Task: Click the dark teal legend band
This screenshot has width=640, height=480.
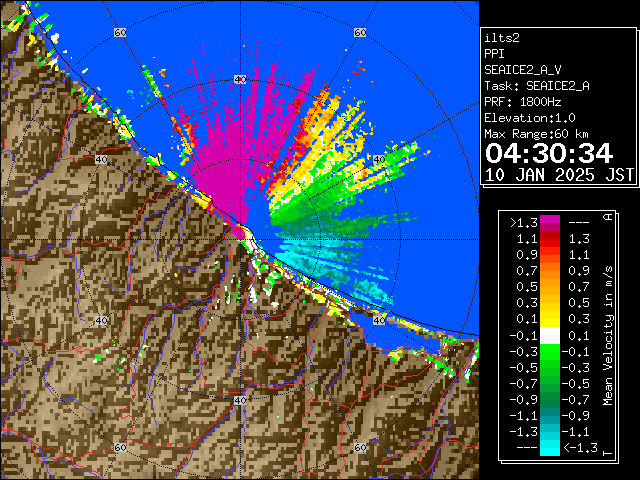Action: [550, 414]
